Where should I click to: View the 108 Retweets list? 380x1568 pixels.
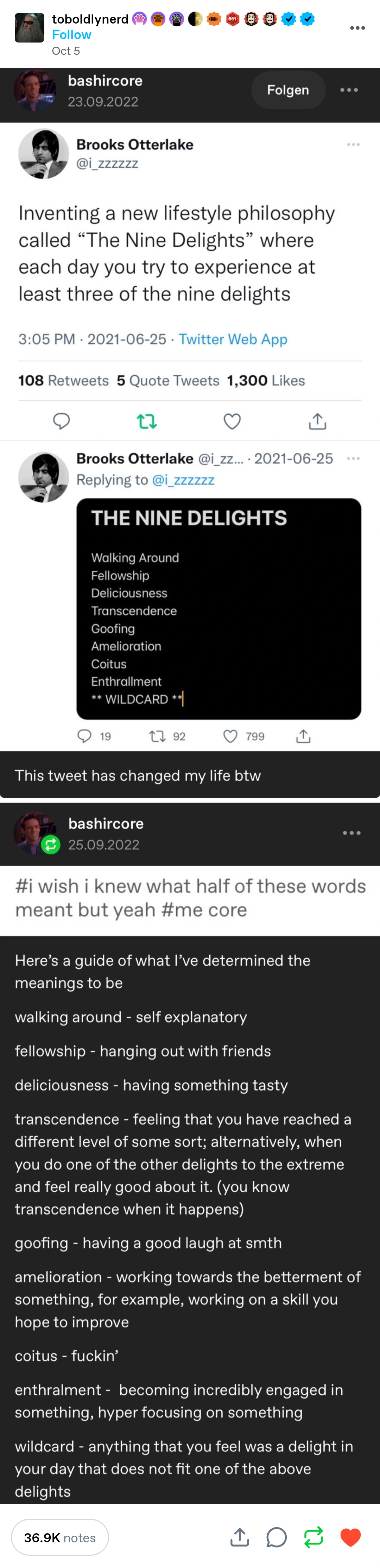coord(63,381)
